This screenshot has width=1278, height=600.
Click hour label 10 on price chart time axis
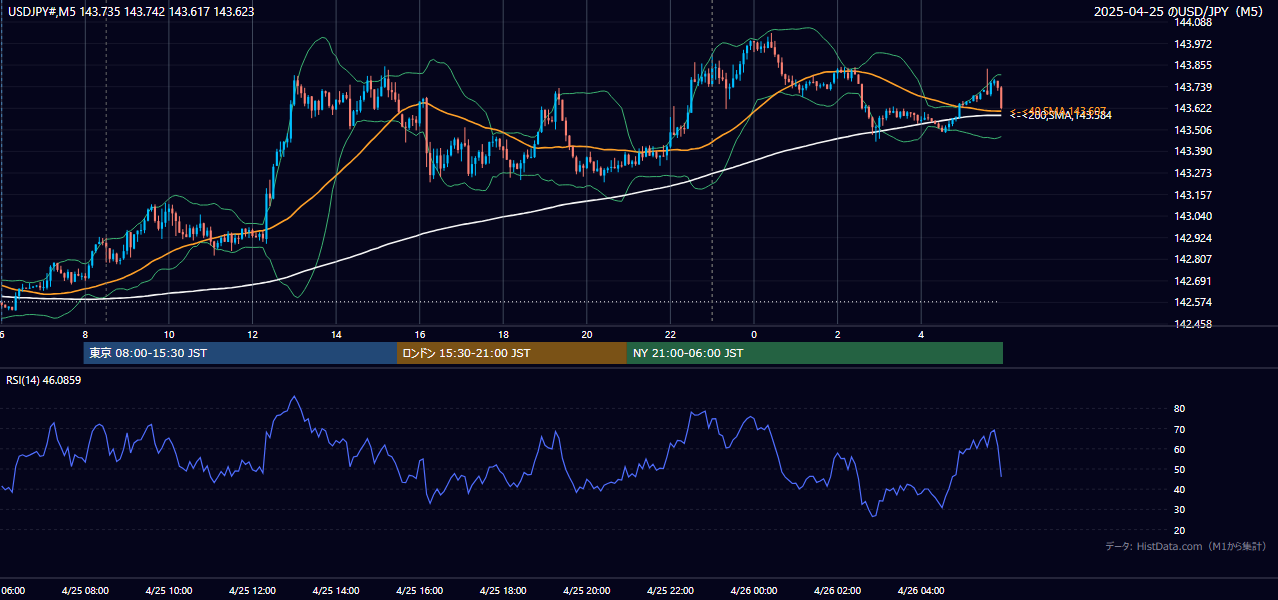pyautogui.click(x=169, y=334)
